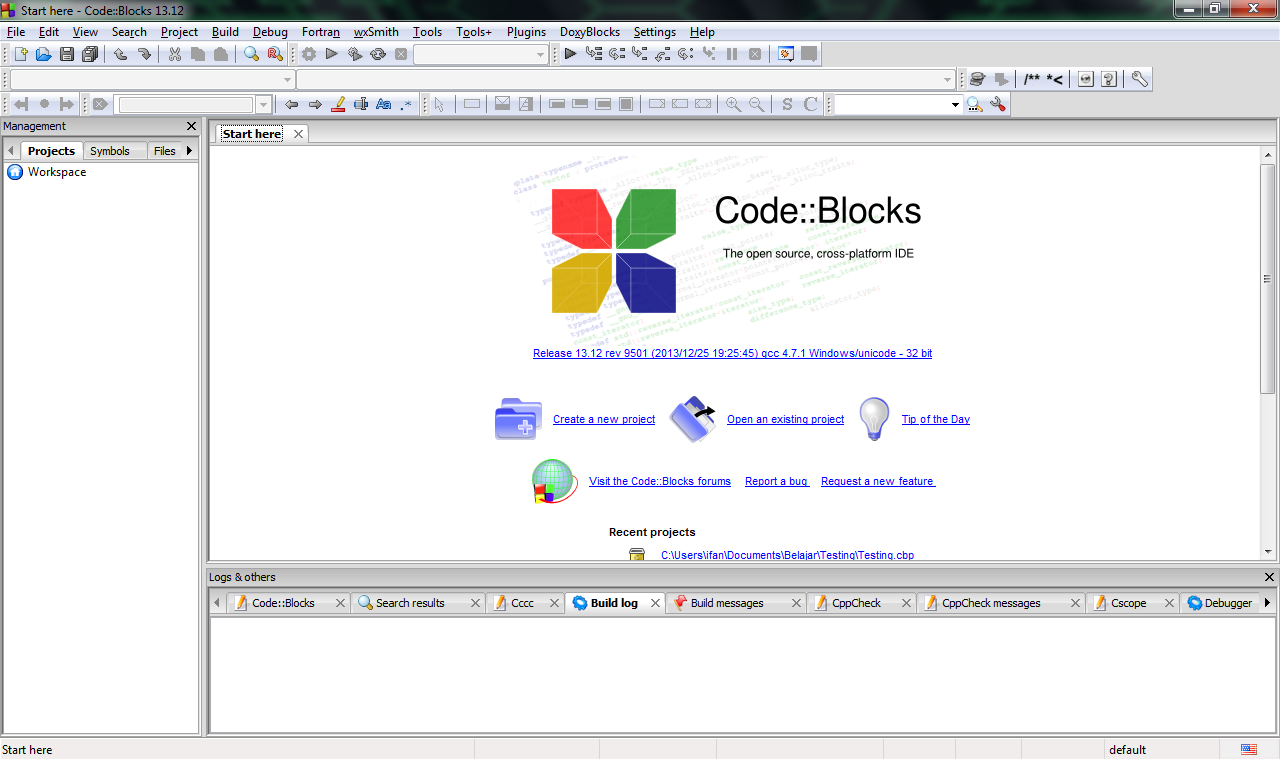1280x760 pixels.
Task: Open the Build menu
Action: pos(225,32)
